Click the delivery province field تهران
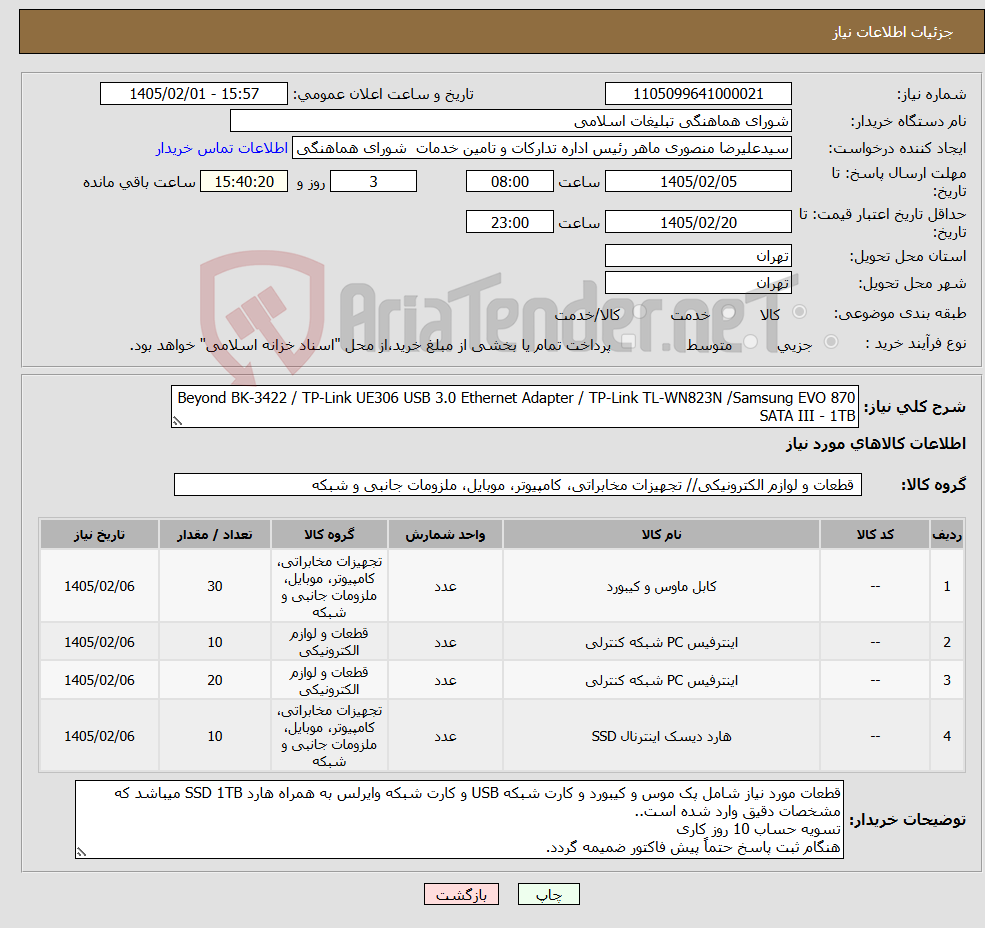The height and width of the screenshot is (928, 985). tap(698, 256)
